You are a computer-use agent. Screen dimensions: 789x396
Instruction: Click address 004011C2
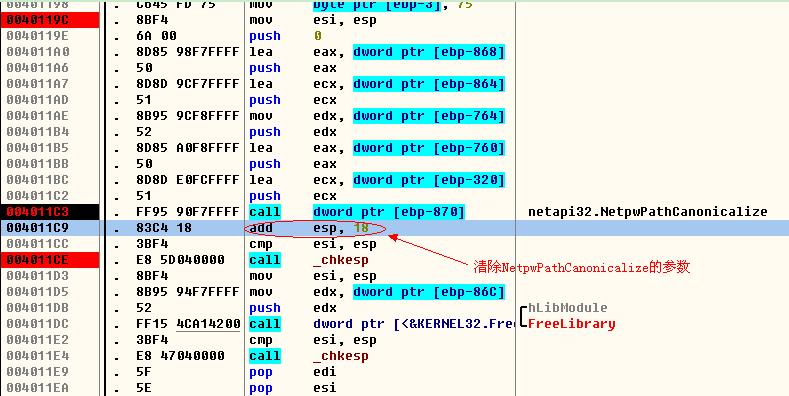[x=38, y=196]
